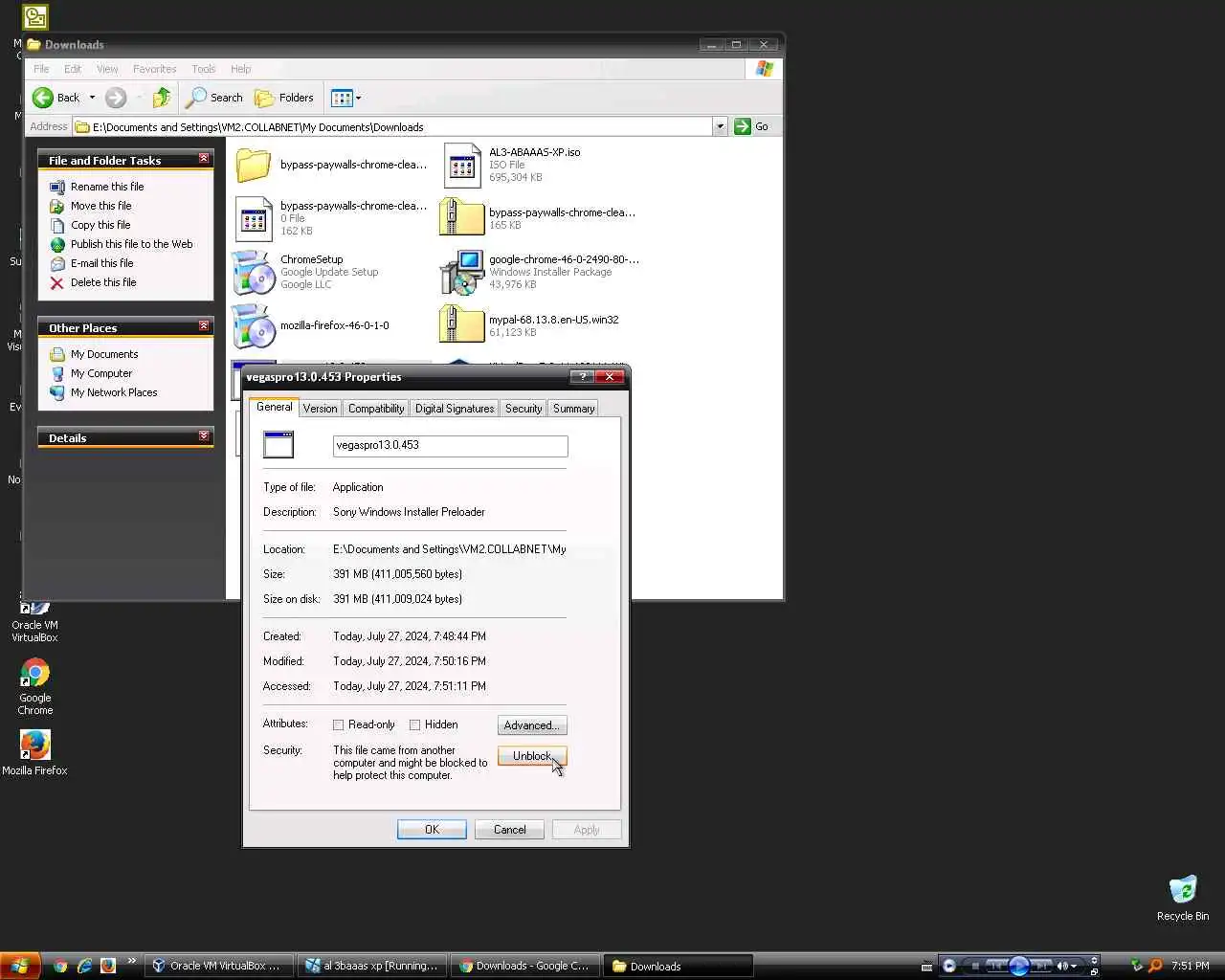Open the Back button history dropdown arrow
The height and width of the screenshot is (980, 1225).
(x=92, y=98)
